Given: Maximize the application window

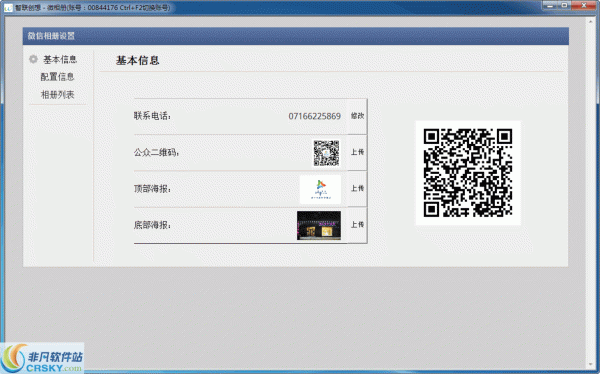Looking at the screenshot, I should (565, 5).
